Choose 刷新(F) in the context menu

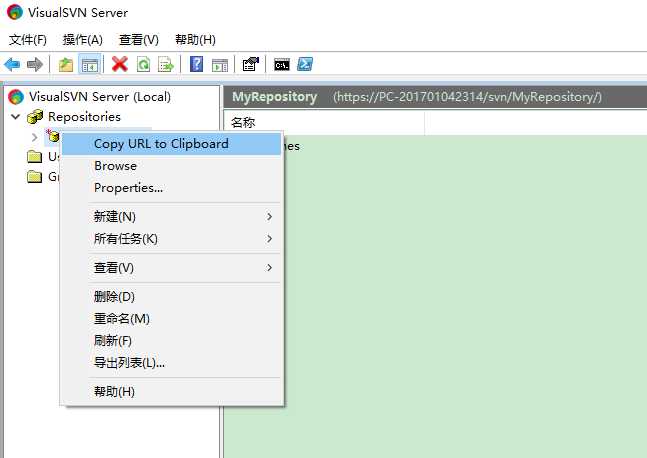pos(172,341)
